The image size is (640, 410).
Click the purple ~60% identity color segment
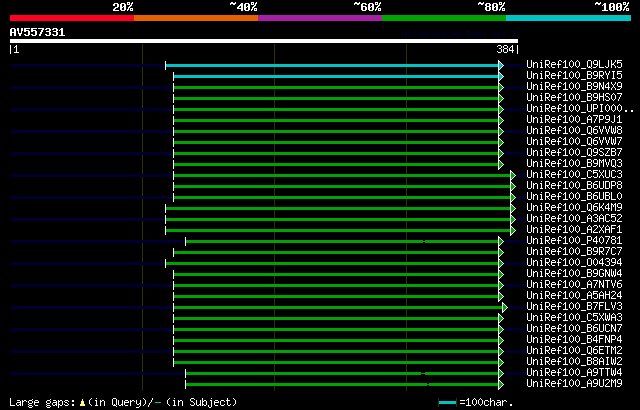(320, 18)
